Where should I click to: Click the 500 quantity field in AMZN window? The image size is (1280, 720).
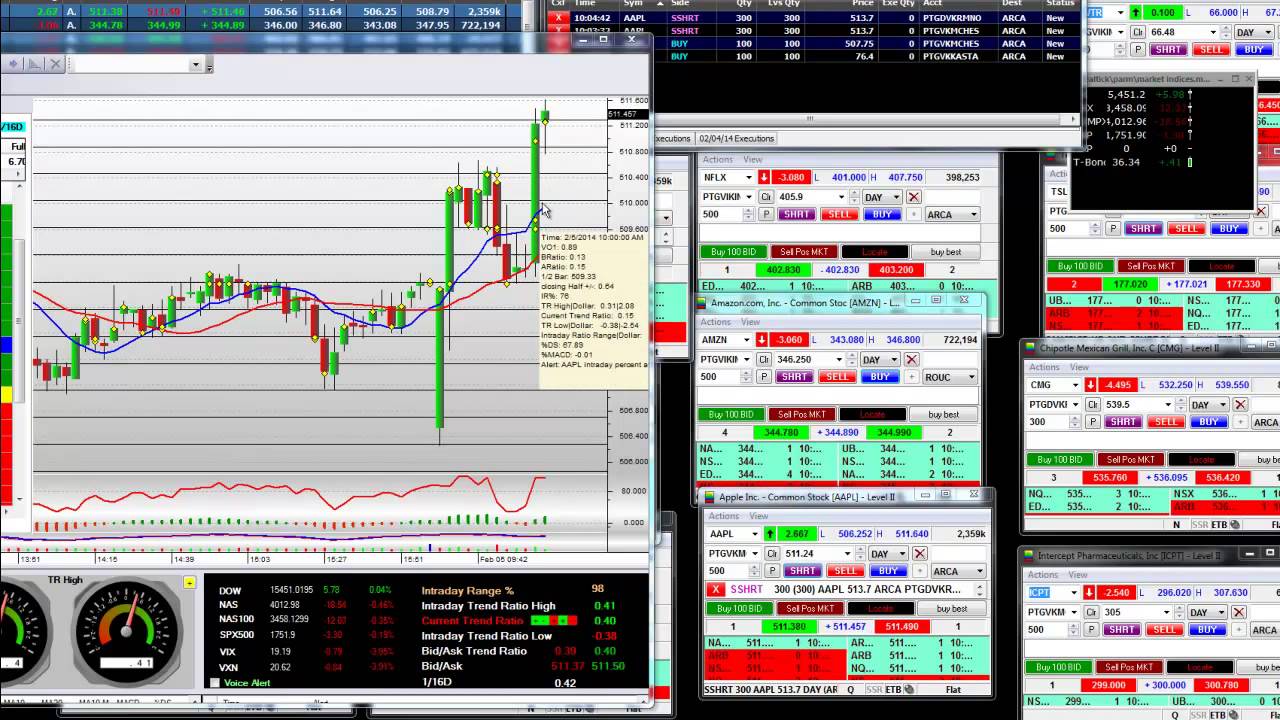pos(720,377)
